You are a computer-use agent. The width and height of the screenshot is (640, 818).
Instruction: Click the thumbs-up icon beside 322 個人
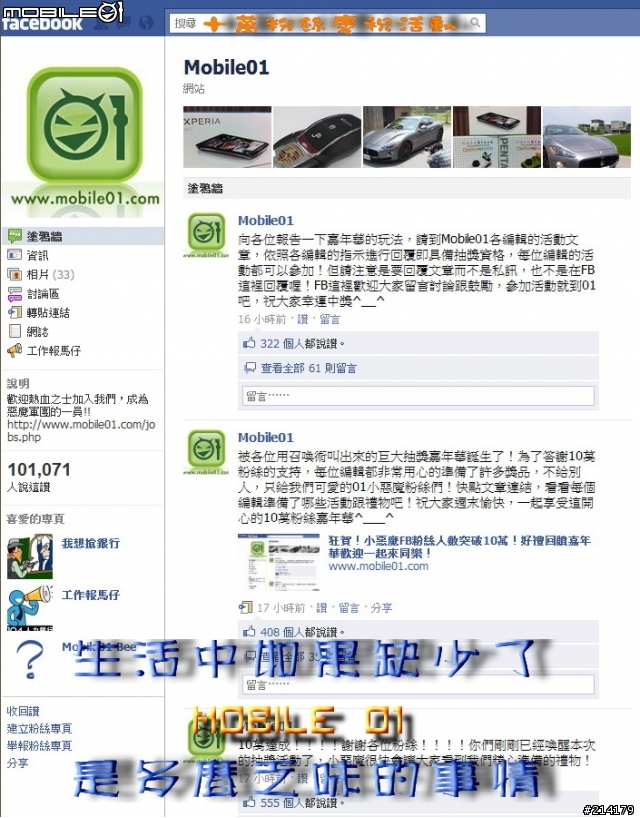point(249,343)
